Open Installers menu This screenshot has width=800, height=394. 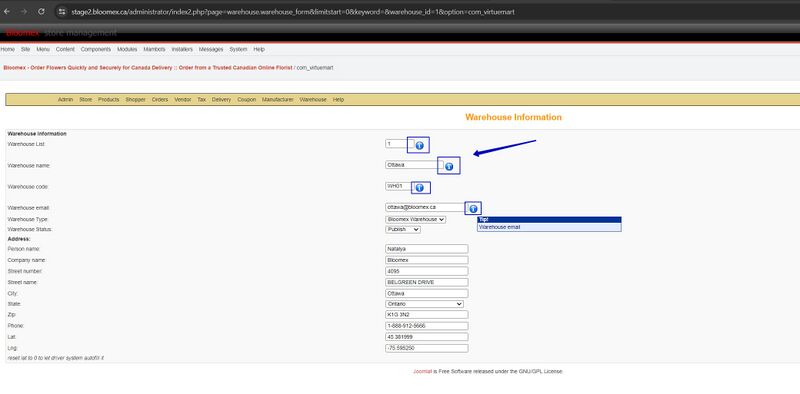coord(182,50)
